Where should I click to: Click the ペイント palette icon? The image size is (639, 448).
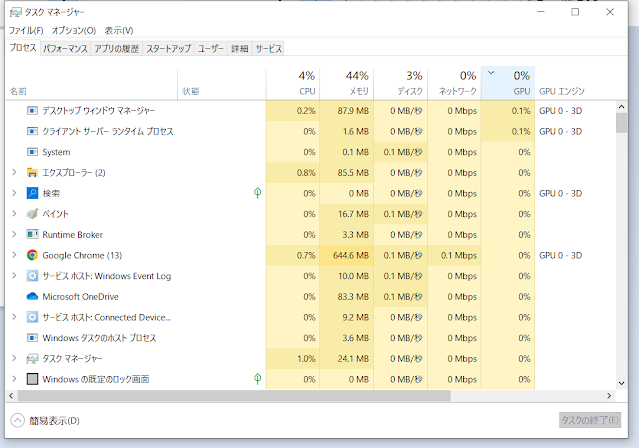click(x=32, y=214)
